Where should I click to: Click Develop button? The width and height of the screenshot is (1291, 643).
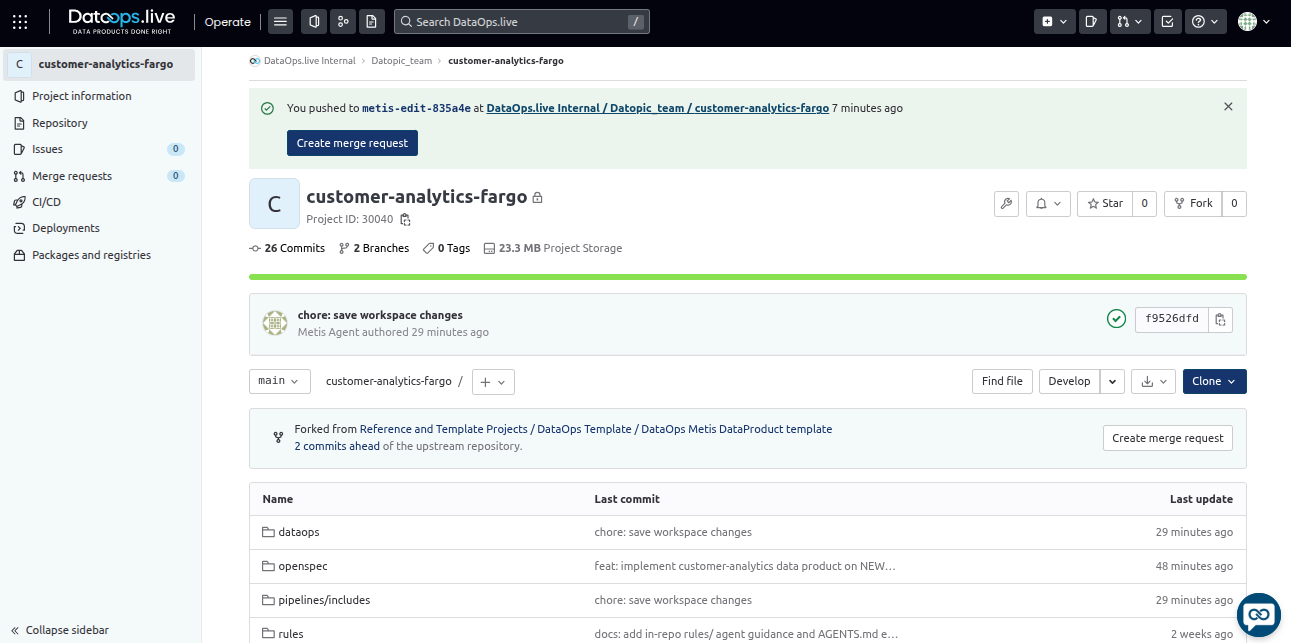tap(1069, 381)
